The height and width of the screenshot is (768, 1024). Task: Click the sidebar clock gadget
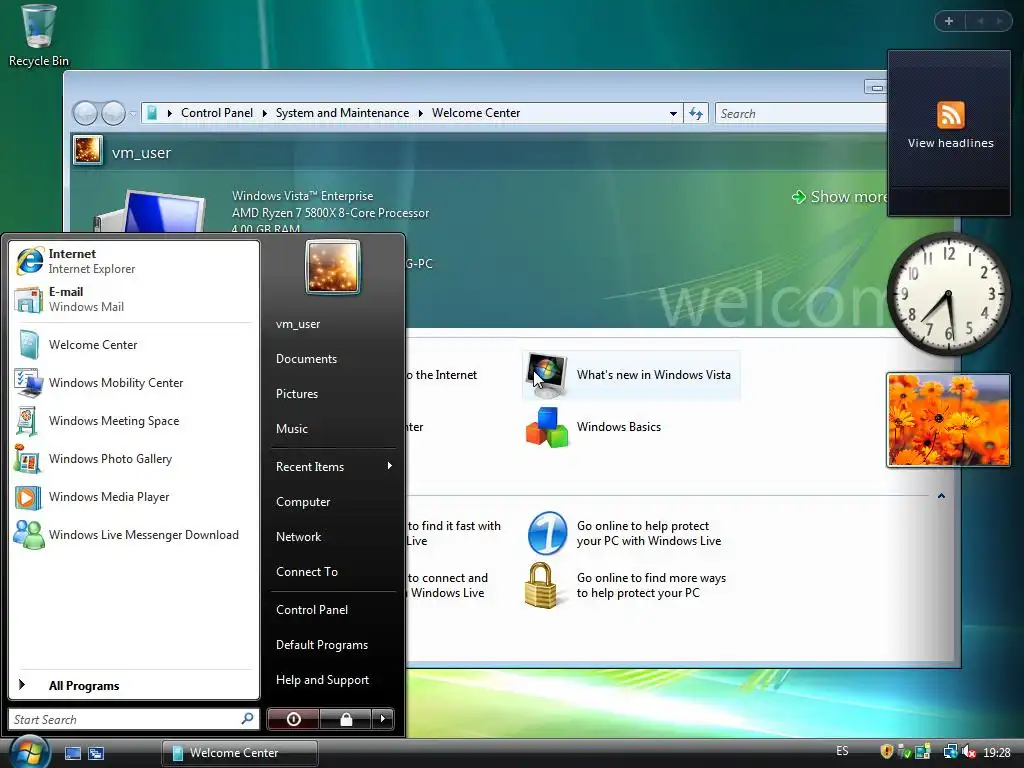948,294
